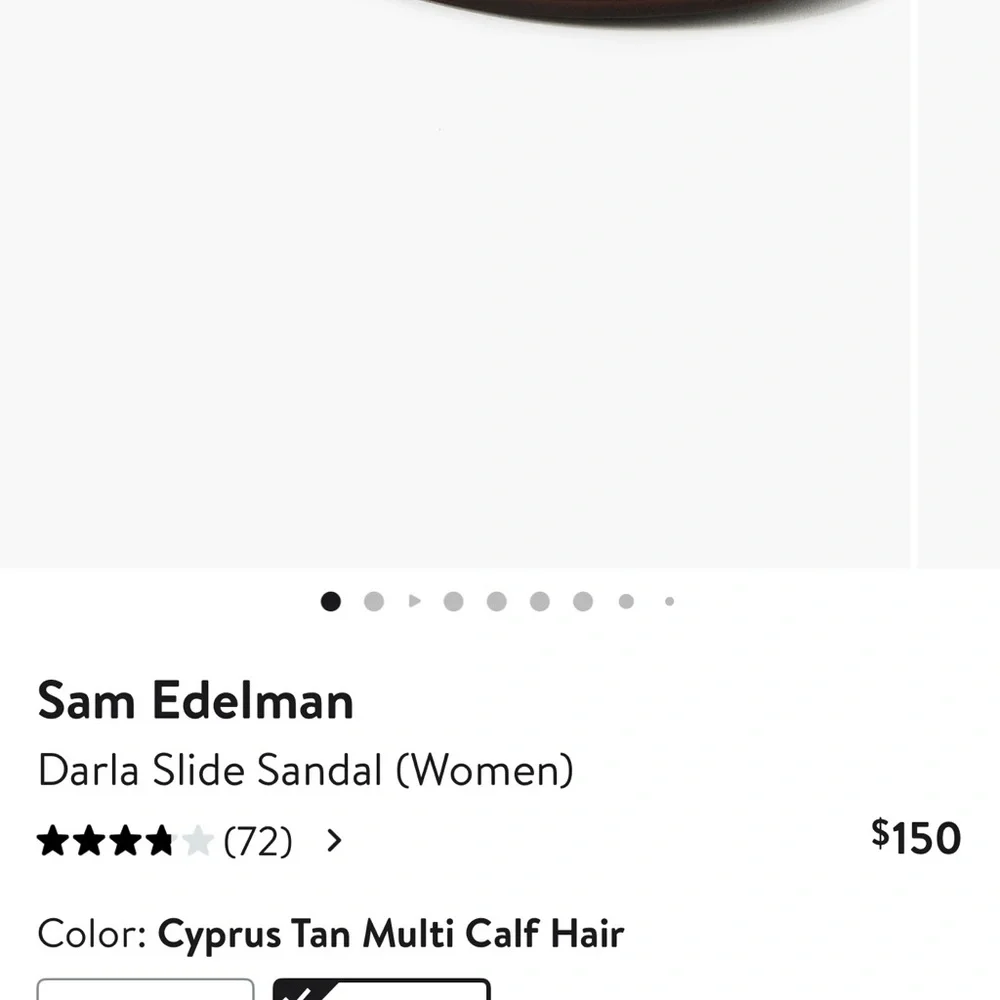Expand the Color options section
Viewport: 1000px width, 1000px height.
[x=330, y=933]
